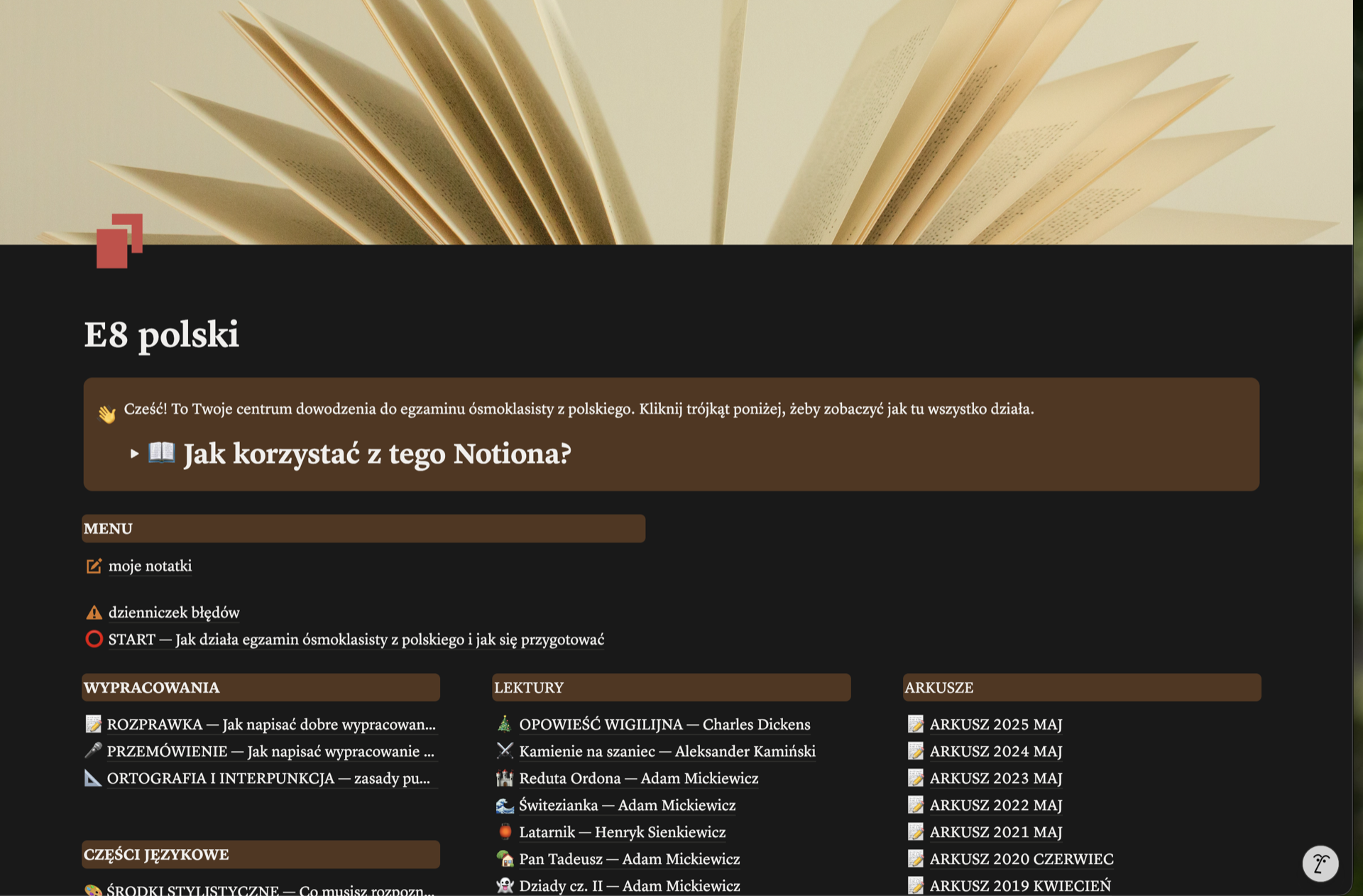
Task: Open ARKUSZ 2020 CZERWIEC page
Action: (x=1021, y=859)
